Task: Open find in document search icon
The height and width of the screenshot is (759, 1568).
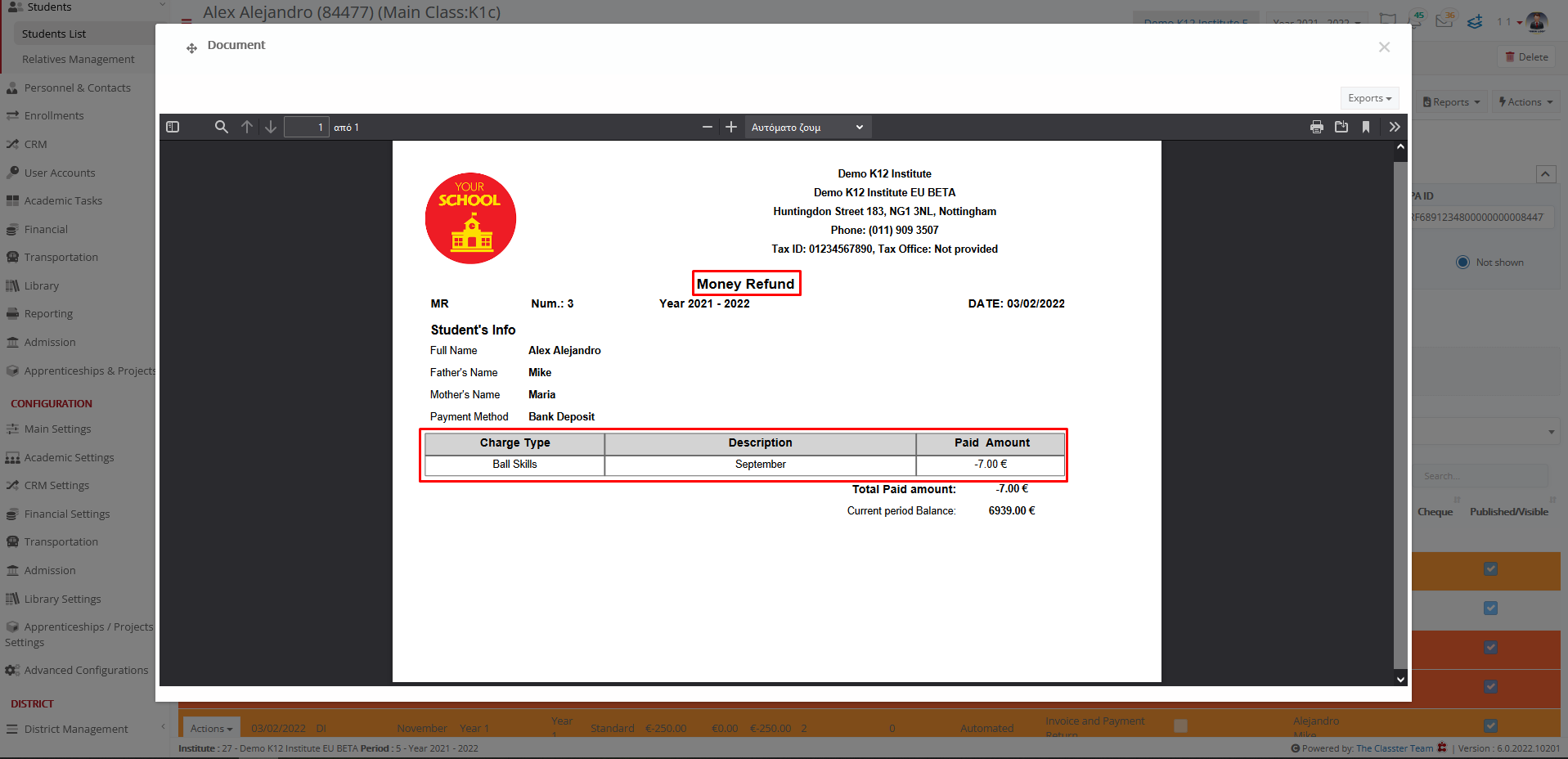Action: tap(222, 127)
